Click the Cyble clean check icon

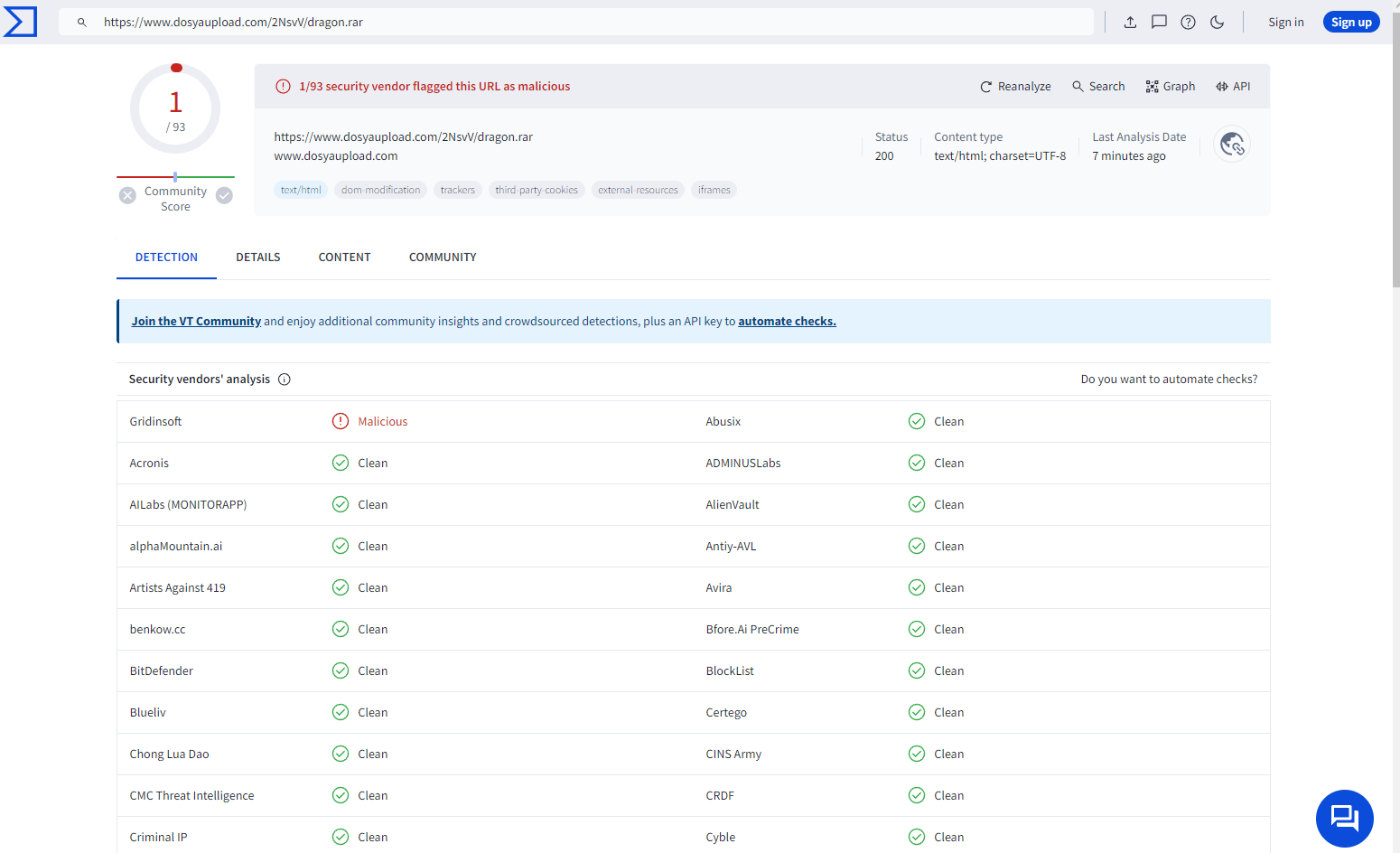[x=917, y=837]
